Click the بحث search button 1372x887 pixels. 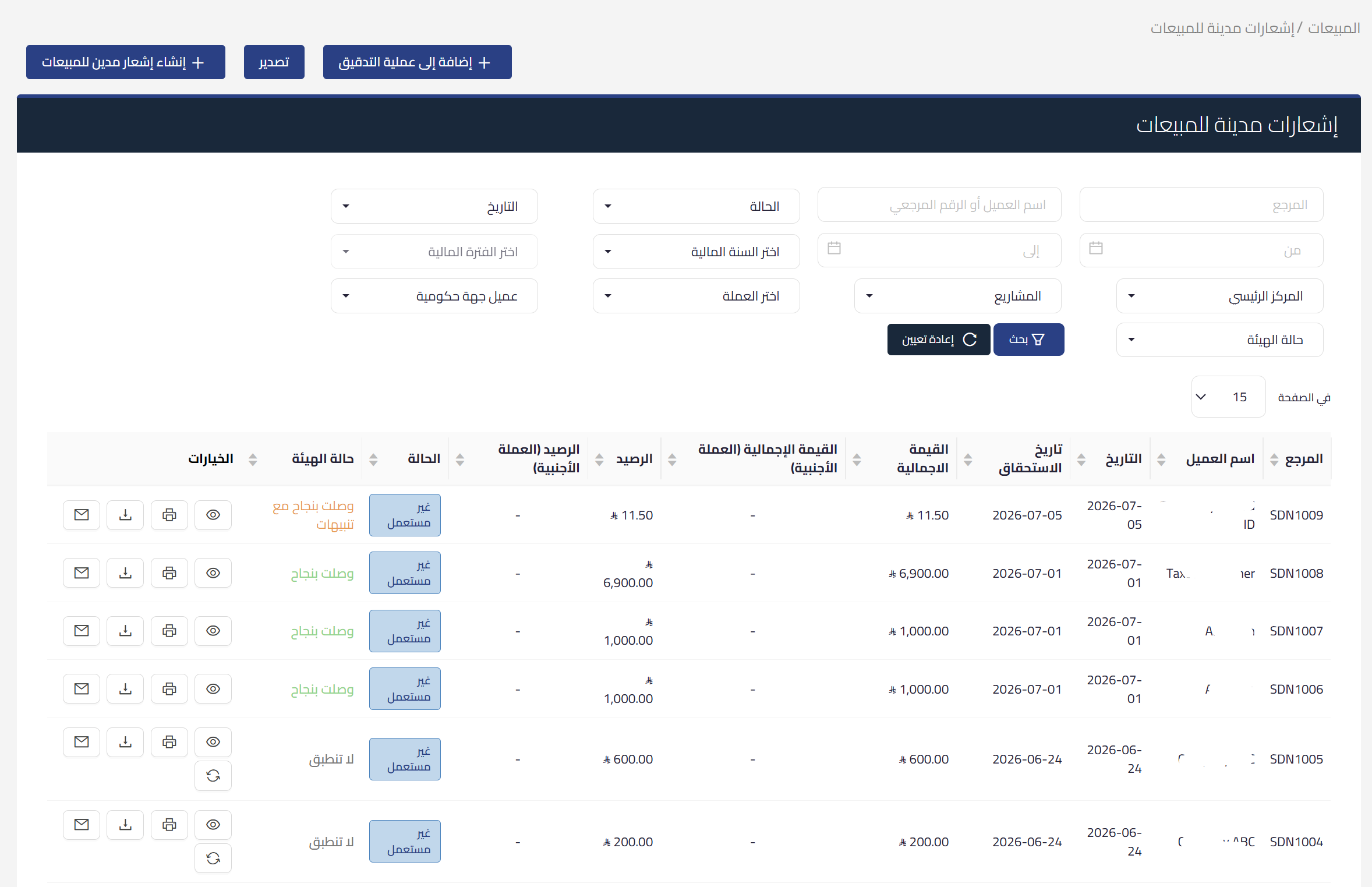[x=1028, y=340]
